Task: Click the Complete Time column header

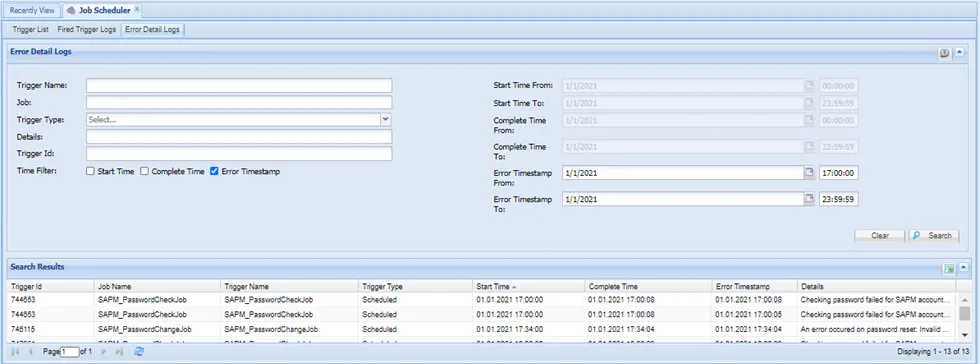Action: coord(648,286)
